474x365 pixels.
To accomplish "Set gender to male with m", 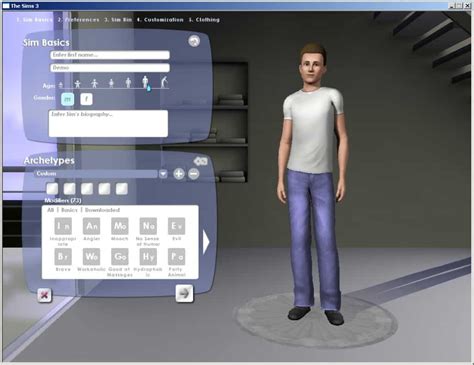I will coord(68,99).
